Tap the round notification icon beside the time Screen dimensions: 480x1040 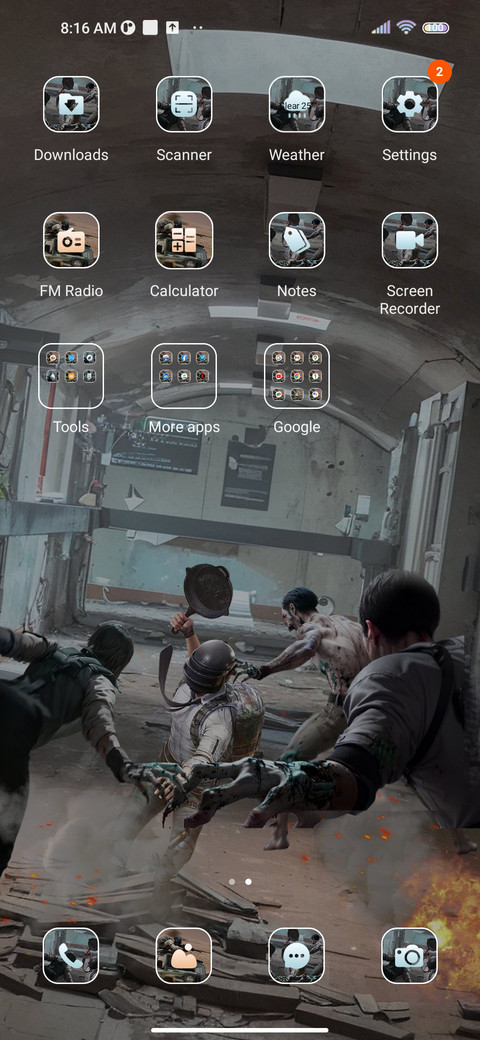[128, 28]
